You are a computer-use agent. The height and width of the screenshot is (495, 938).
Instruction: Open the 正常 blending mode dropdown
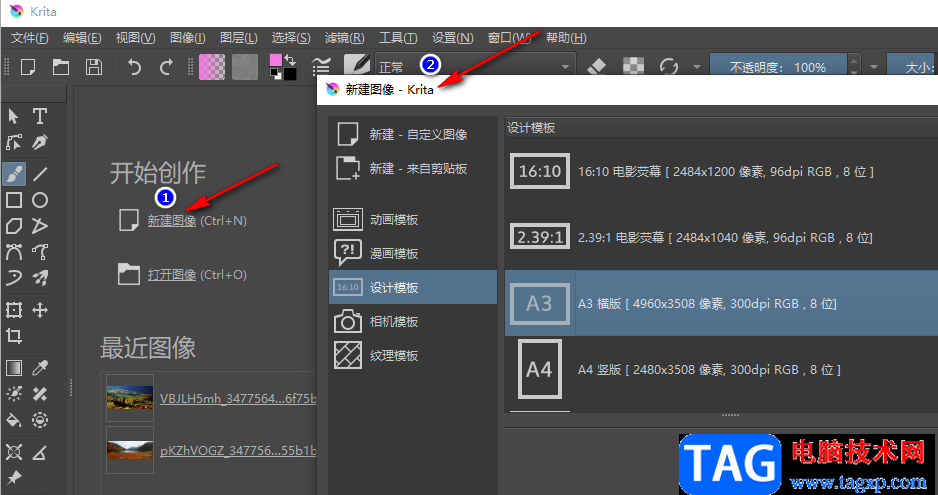click(x=476, y=66)
